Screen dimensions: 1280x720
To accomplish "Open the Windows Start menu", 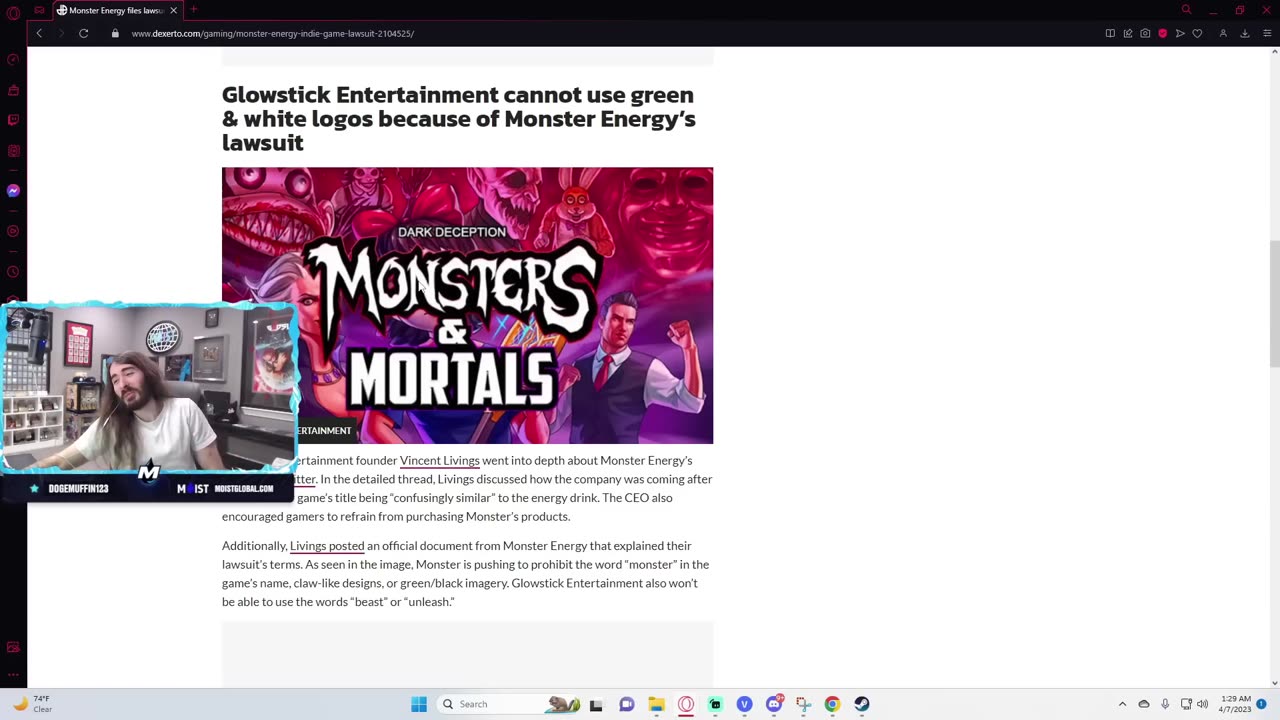I will pyautogui.click(x=419, y=704).
